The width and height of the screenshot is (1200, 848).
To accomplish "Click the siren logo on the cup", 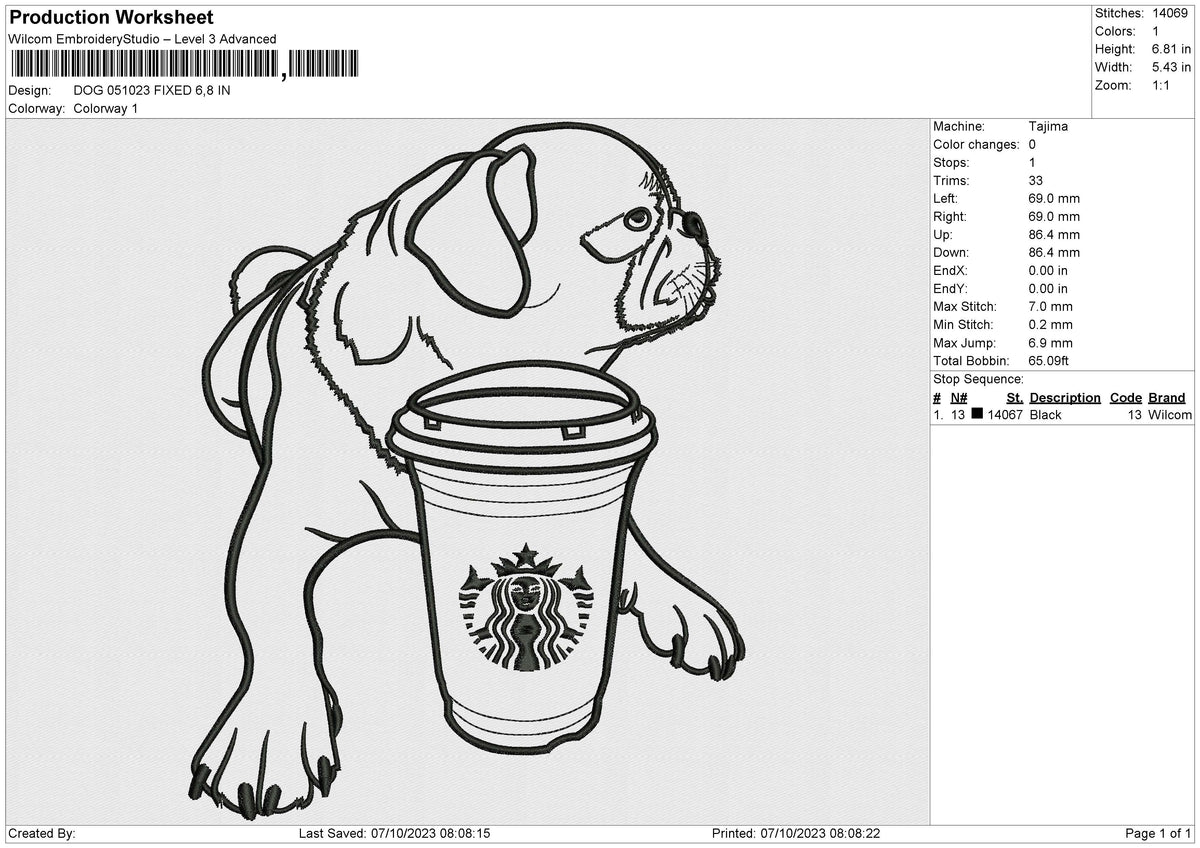I will click(x=526, y=608).
